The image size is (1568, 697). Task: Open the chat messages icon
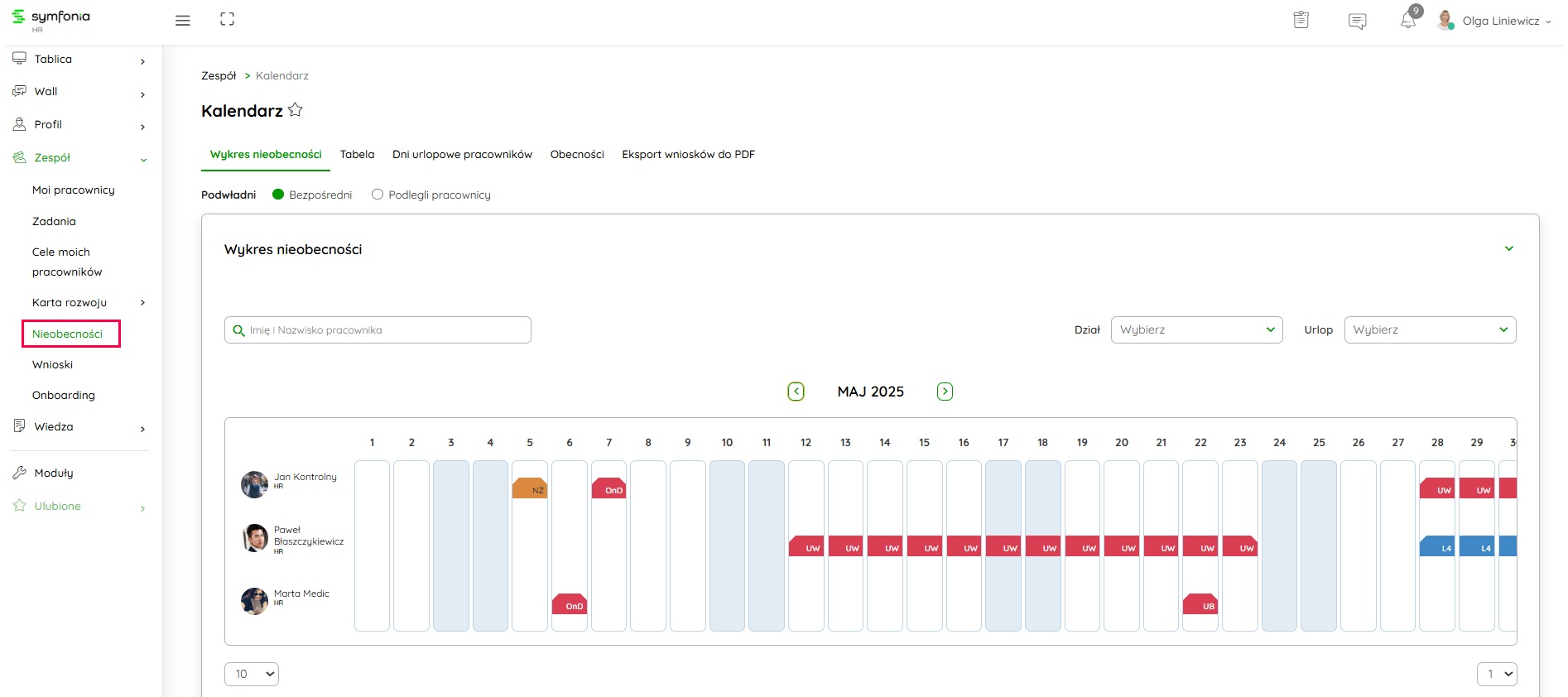(1357, 22)
